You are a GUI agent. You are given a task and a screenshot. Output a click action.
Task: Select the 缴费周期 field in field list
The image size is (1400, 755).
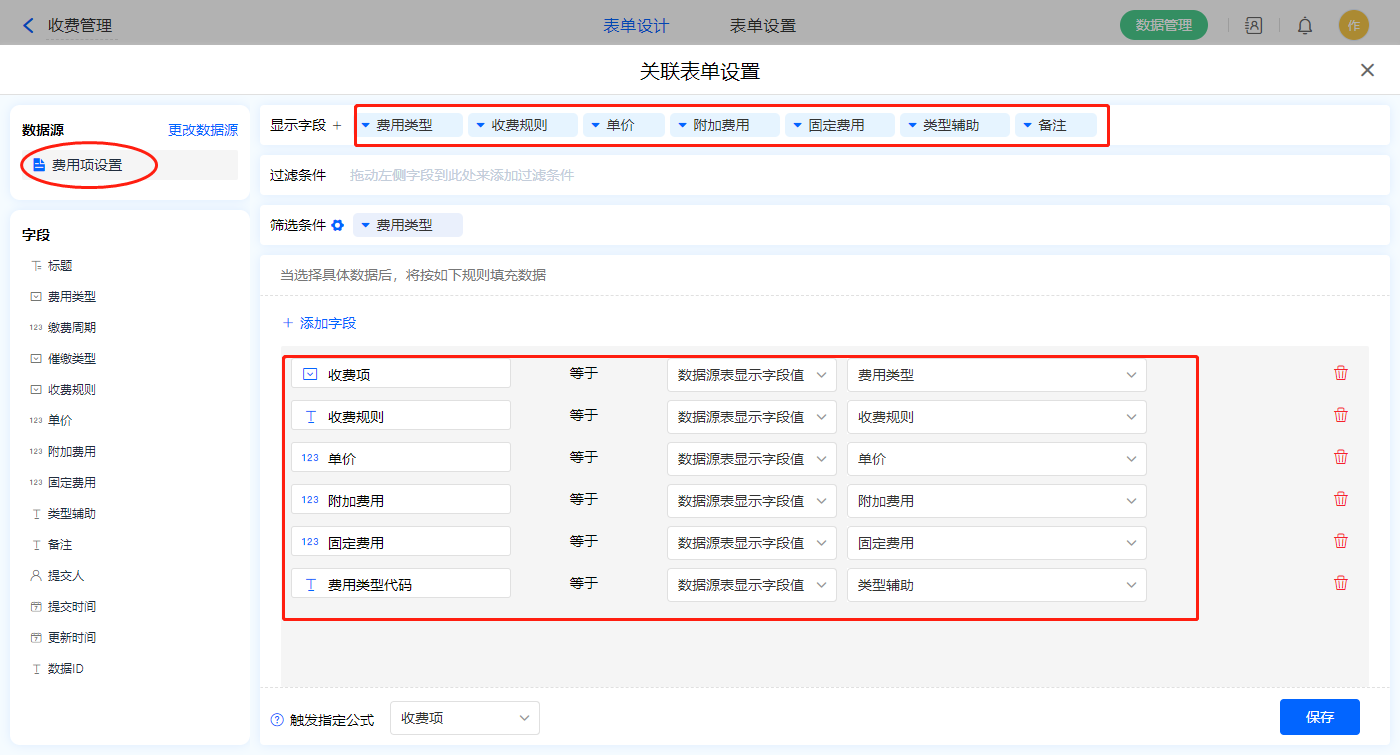tap(72, 328)
